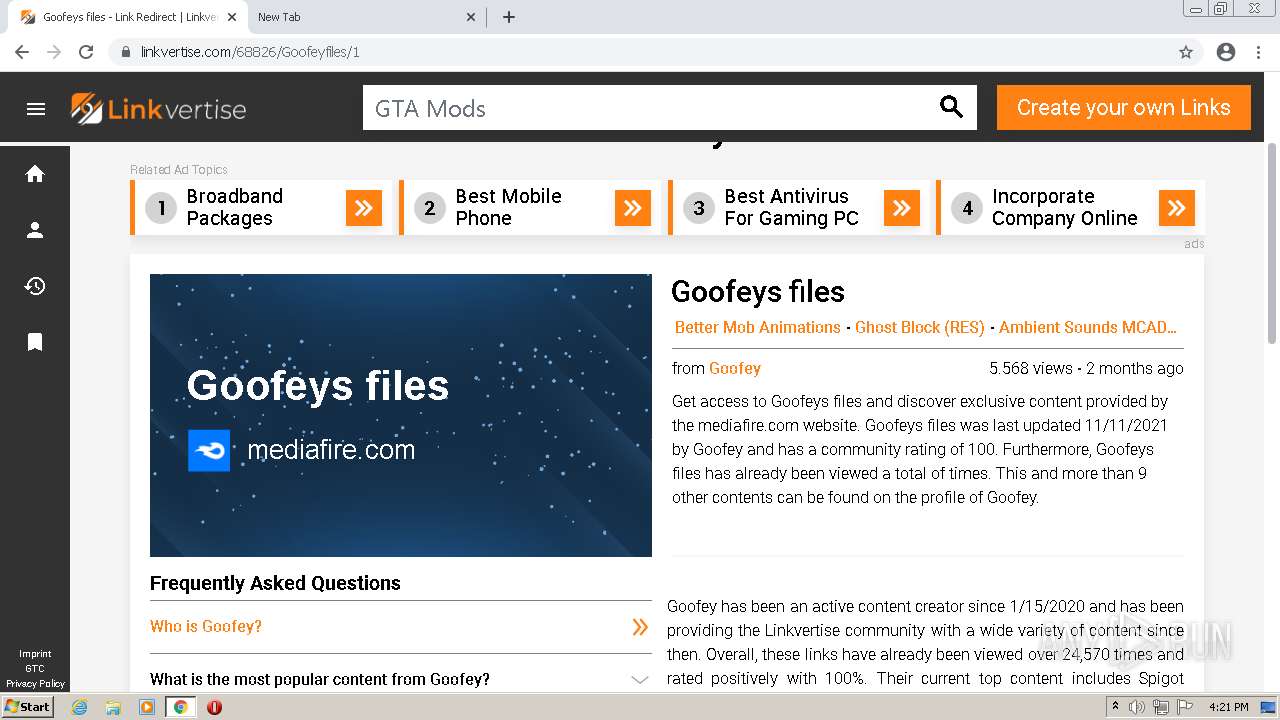This screenshot has height=720, width=1280.
Task: Click the search magnifier icon
Action: click(x=951, y=107)
